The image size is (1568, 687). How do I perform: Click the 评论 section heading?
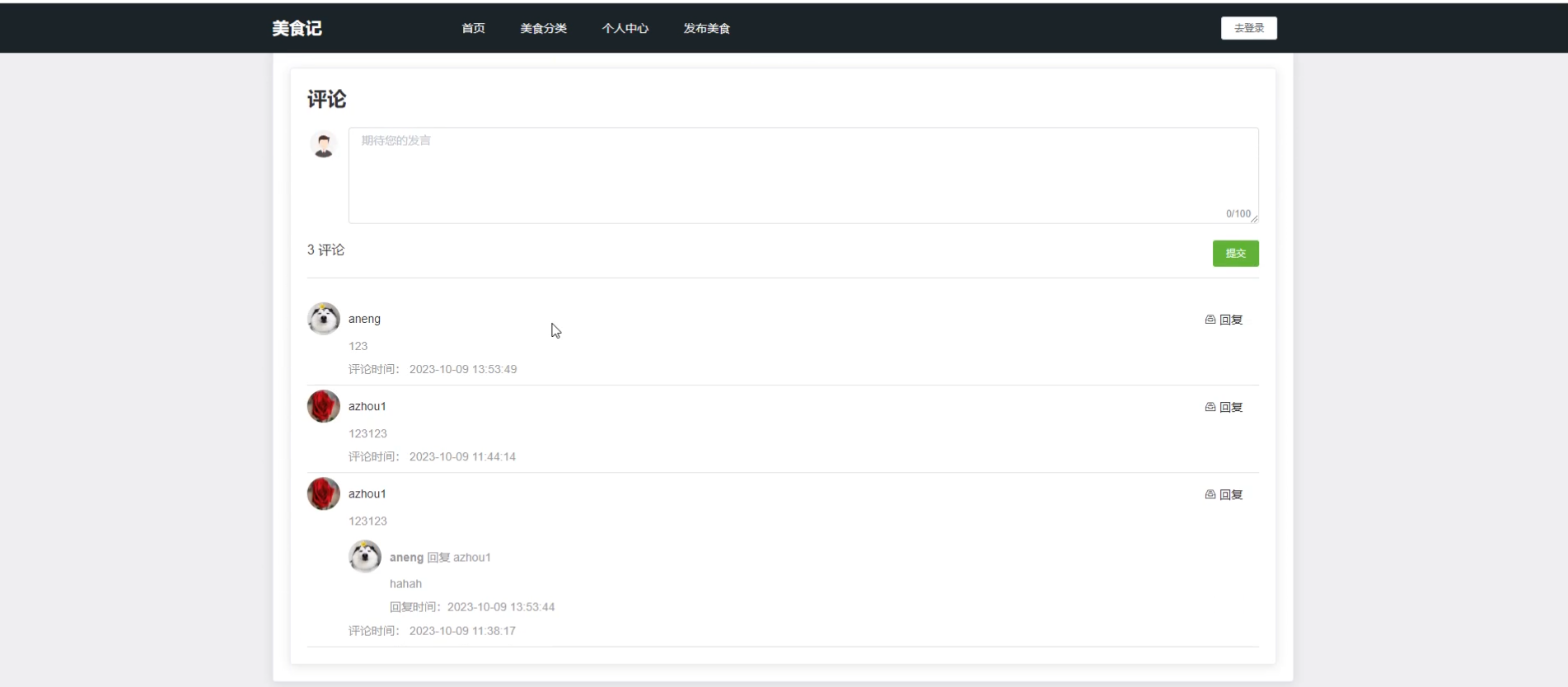click(x=326, y=99)
